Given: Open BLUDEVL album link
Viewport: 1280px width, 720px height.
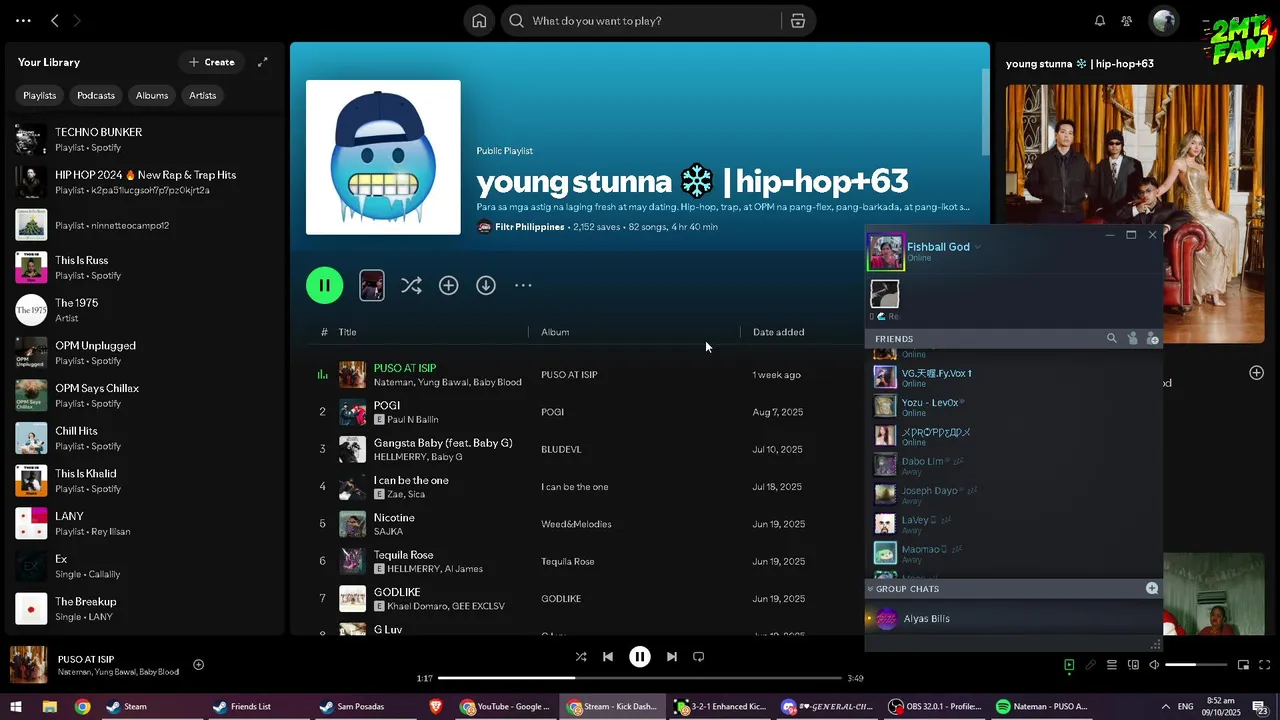Looking at the screenshot, I should [x=561, y=449].
